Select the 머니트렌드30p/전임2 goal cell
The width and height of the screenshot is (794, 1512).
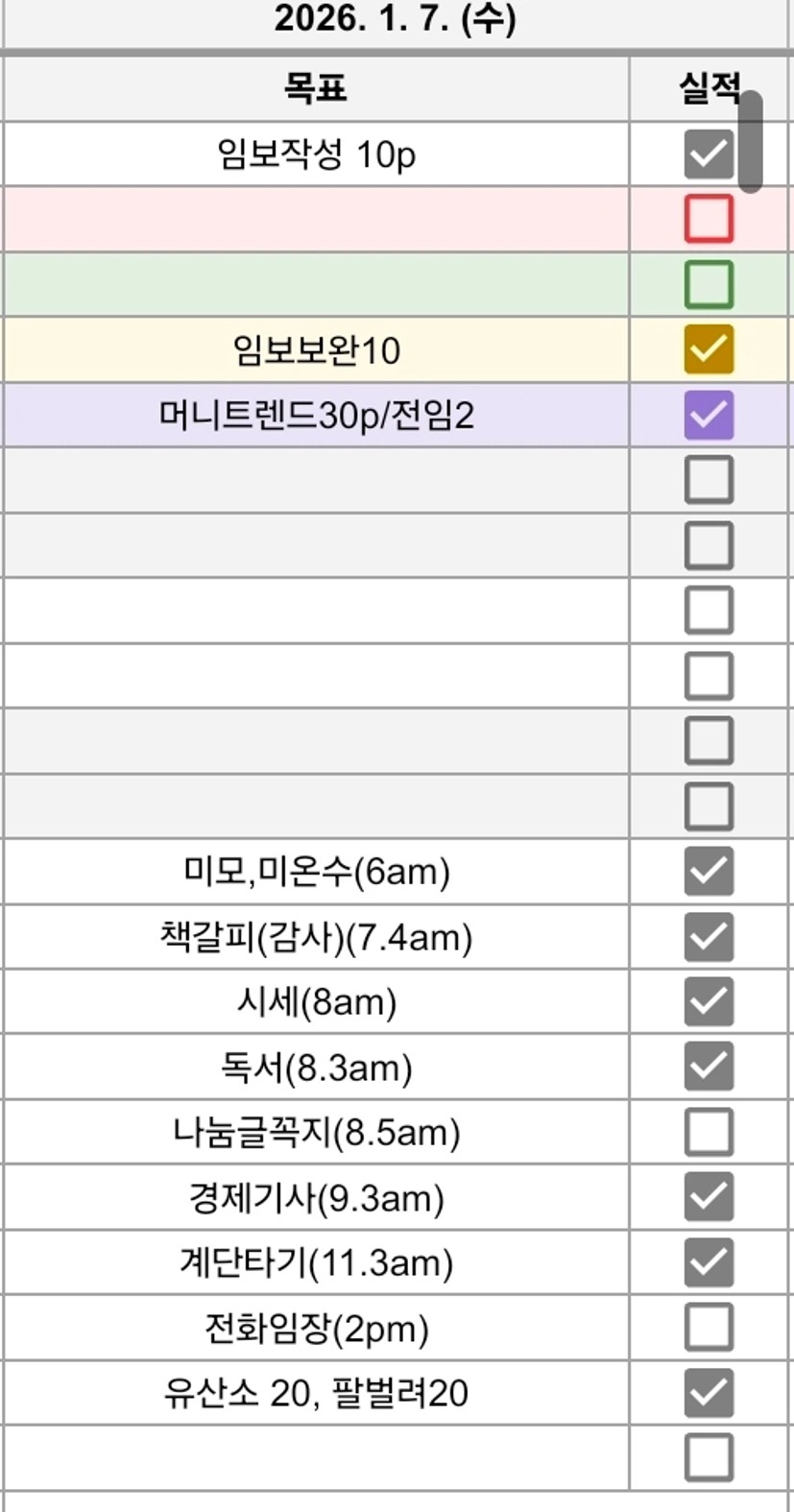pos(316,415)
